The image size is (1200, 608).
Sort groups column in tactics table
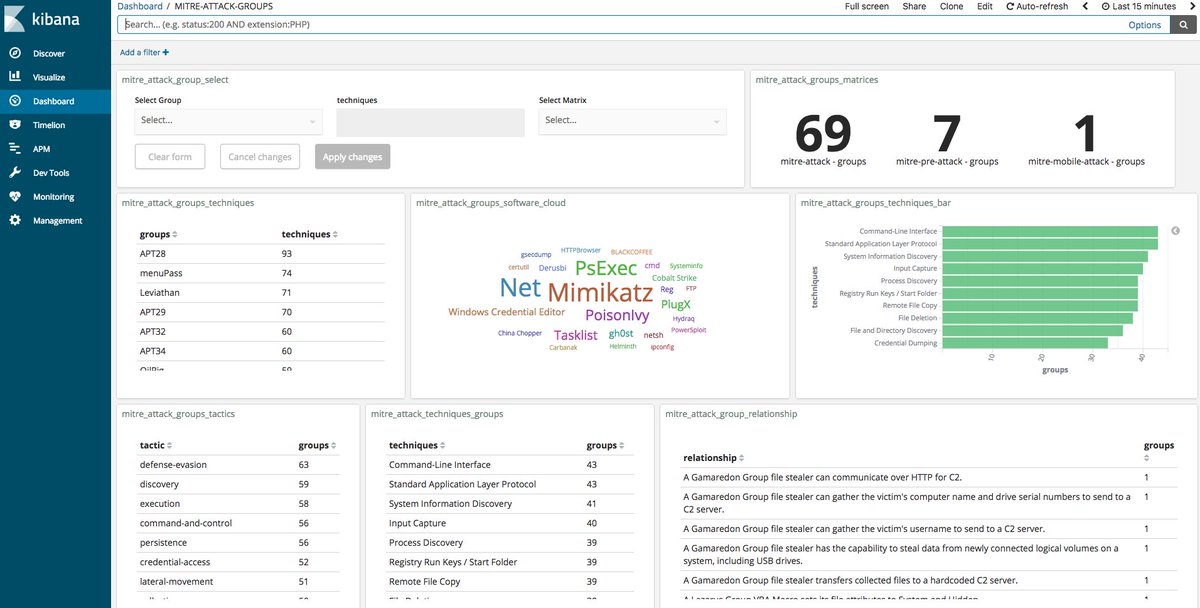pyautogui.click(x=332, y=446)
